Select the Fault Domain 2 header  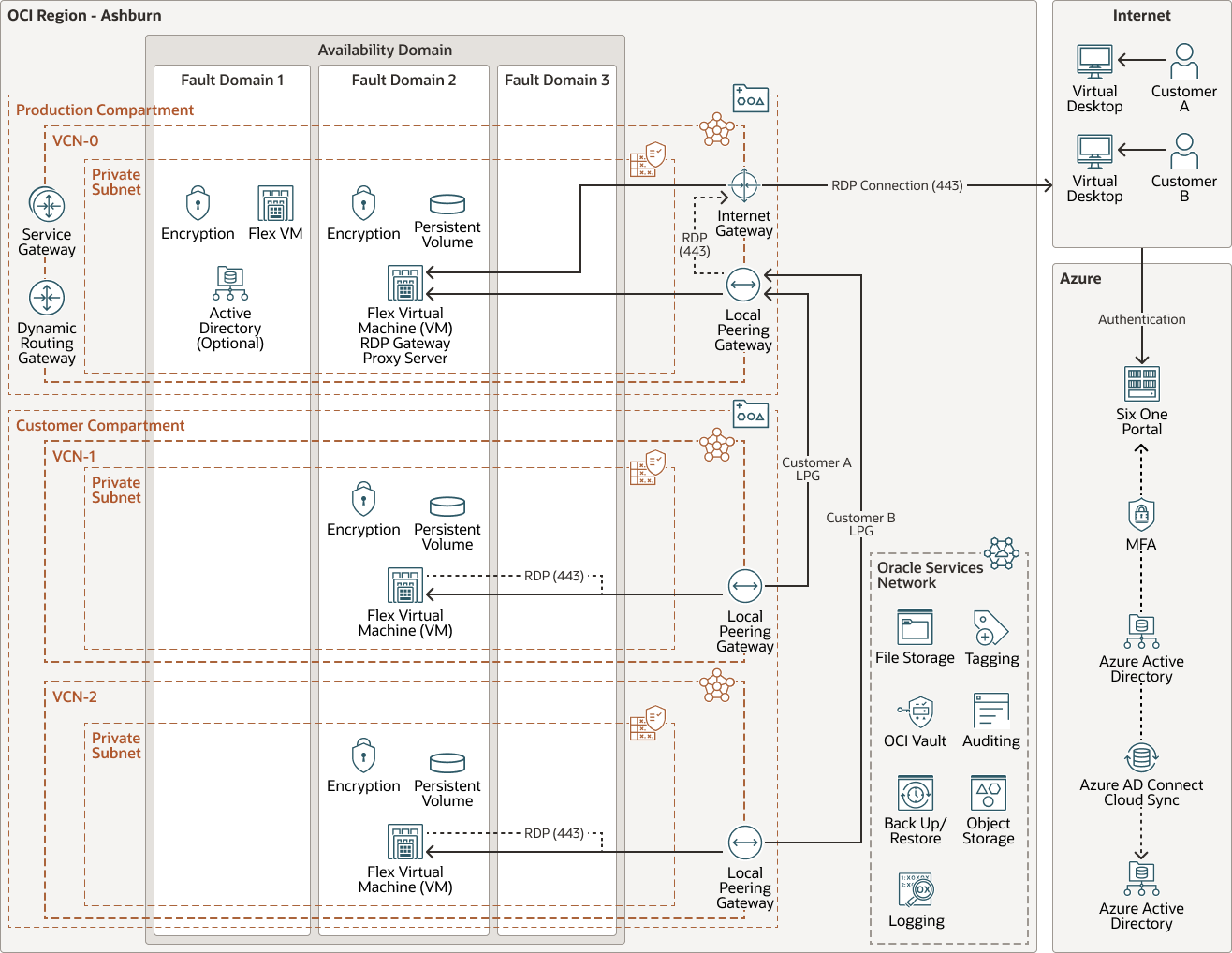[403, 80]
